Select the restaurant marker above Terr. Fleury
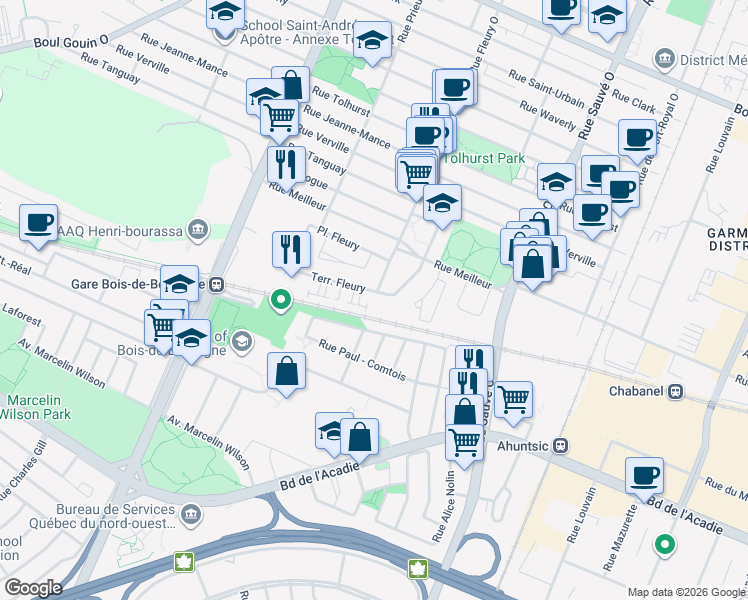Image resolution: width=748 pixels, height=600 pixels. coord(291,250)
